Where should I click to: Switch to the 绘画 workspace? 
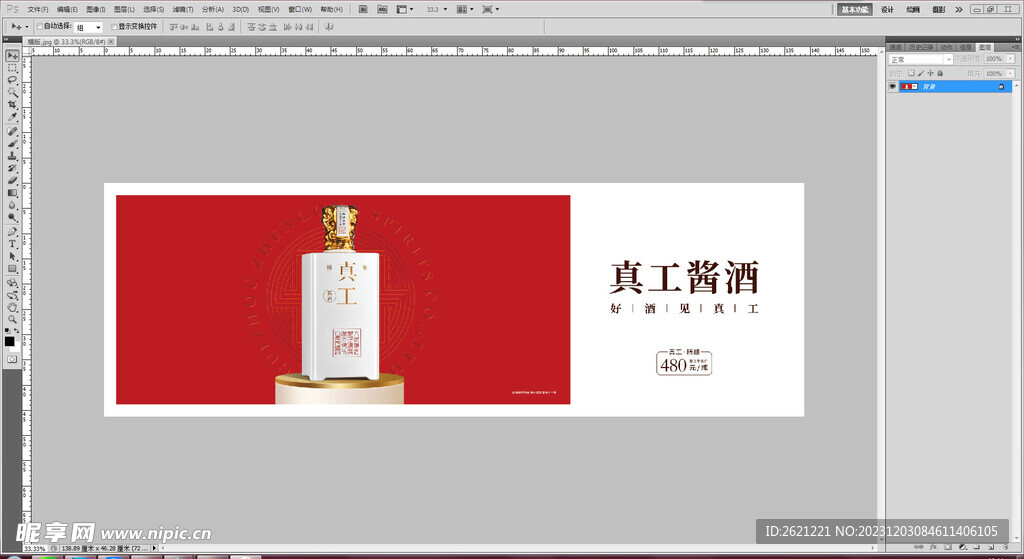point(913,9)
